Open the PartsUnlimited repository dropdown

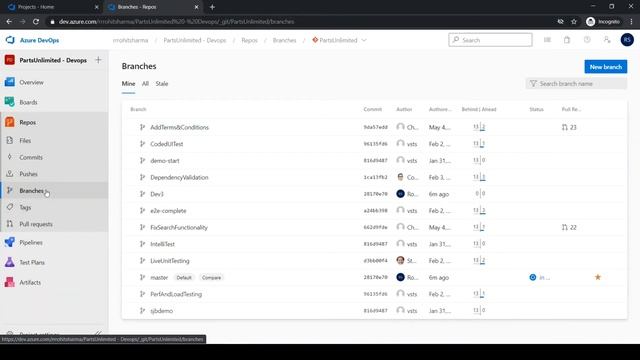click(339, 40)
